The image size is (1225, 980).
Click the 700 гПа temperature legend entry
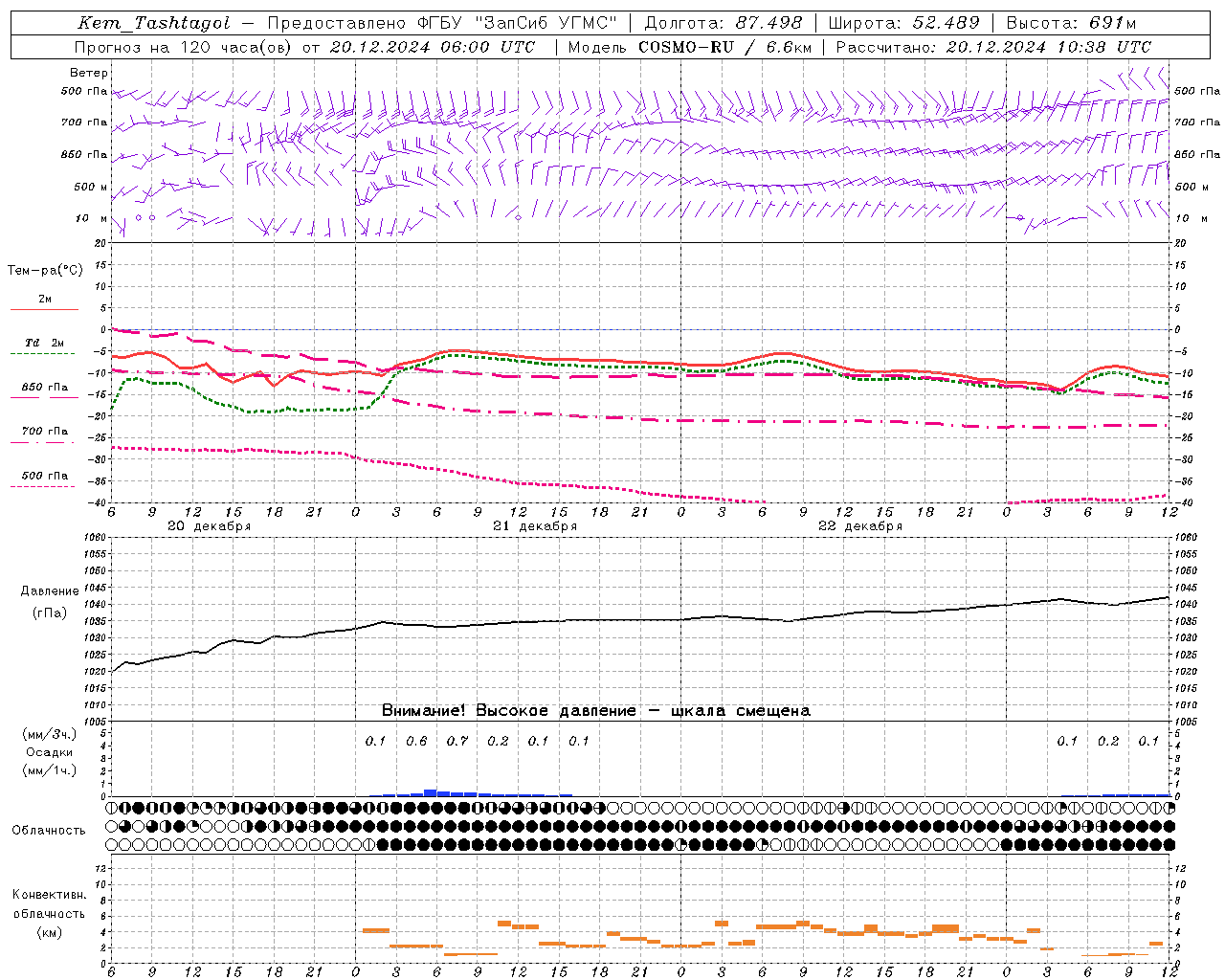[x=45, y=432]
